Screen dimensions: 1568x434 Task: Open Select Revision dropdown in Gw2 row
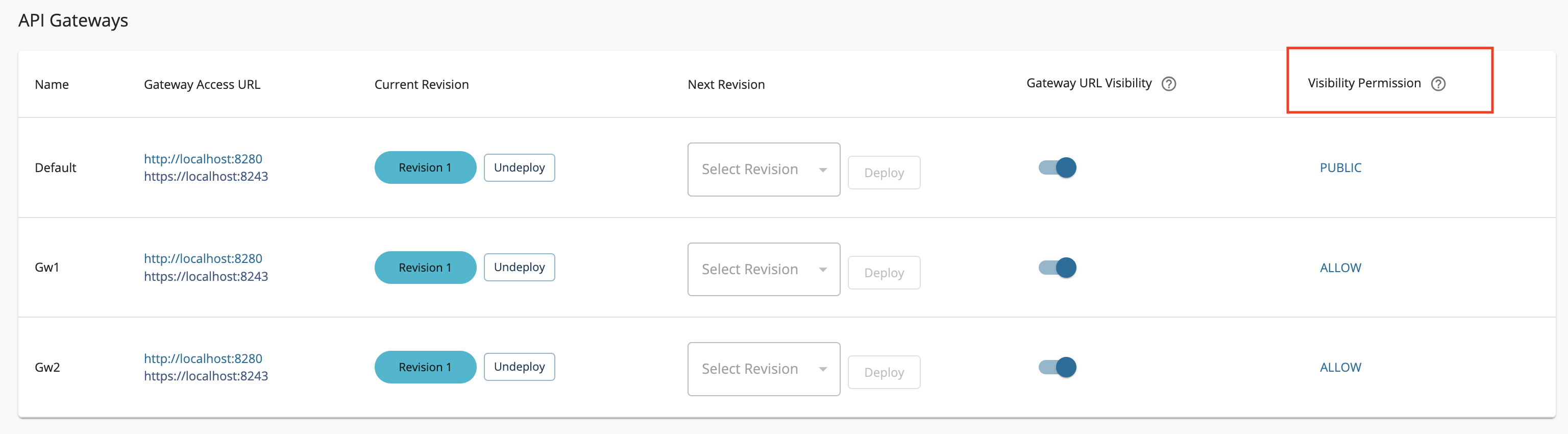[763, 369]
